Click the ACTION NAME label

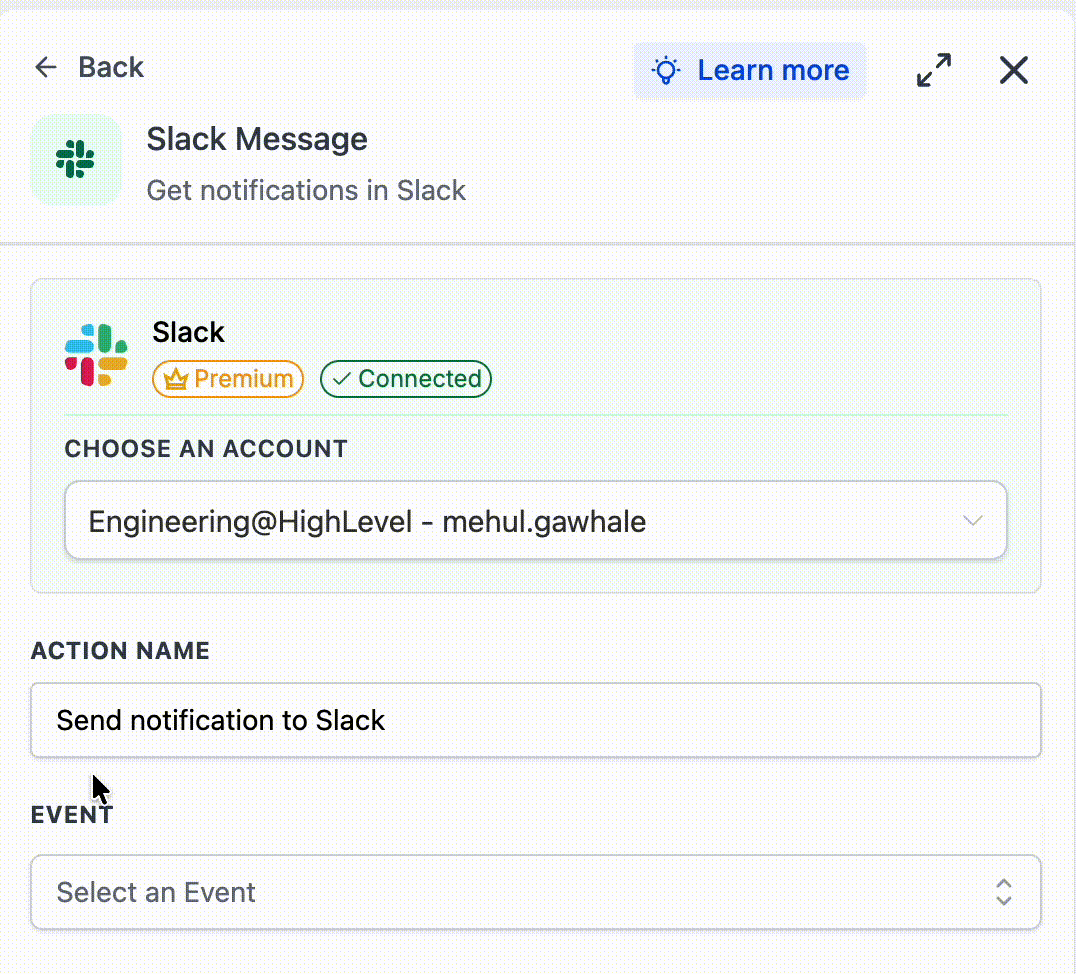pos(120,651)
